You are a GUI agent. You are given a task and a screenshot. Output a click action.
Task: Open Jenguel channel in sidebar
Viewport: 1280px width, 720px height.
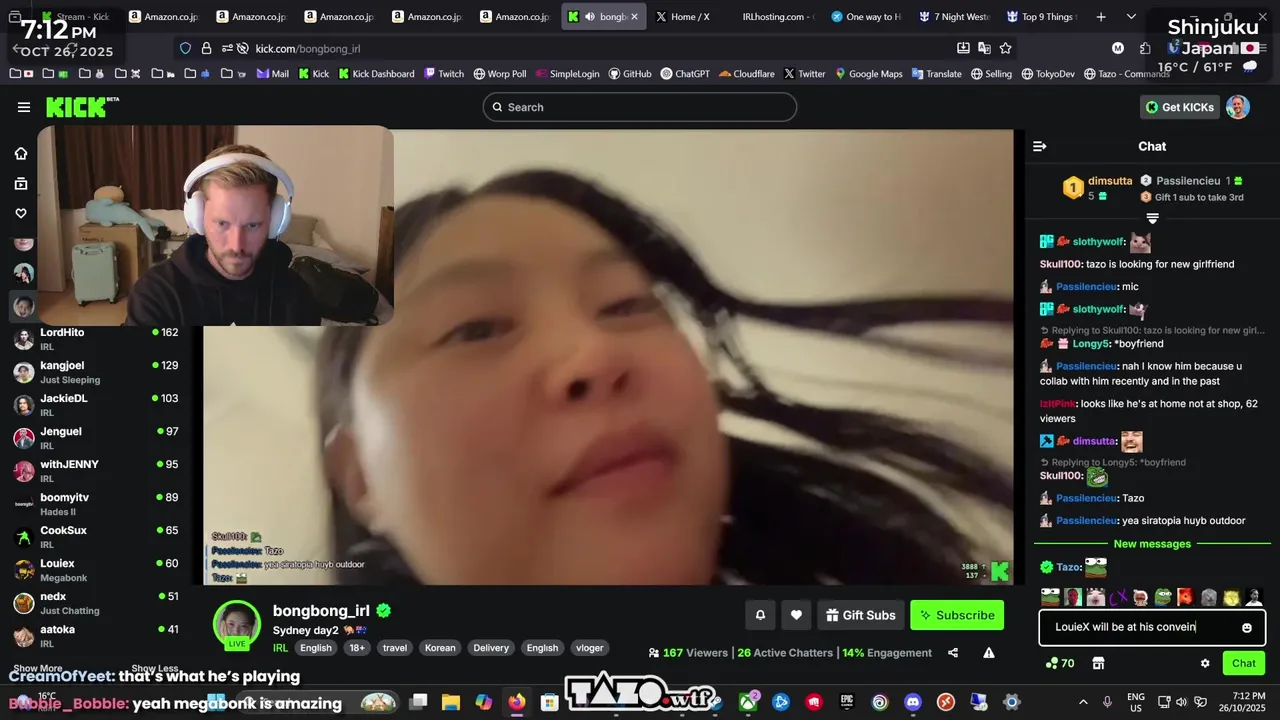click(x=95, y=438)
